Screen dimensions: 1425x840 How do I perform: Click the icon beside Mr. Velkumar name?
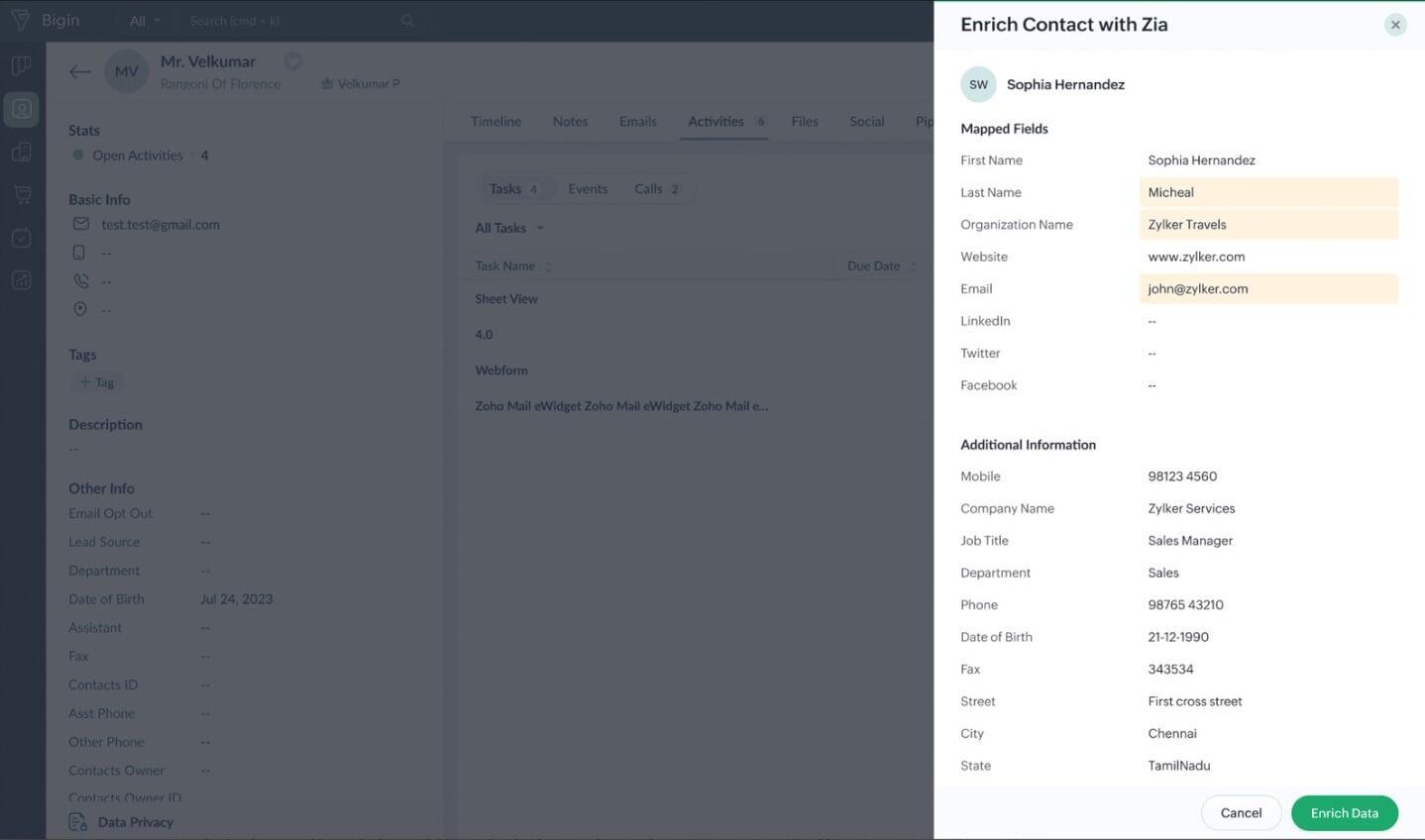tap(293, 60)
